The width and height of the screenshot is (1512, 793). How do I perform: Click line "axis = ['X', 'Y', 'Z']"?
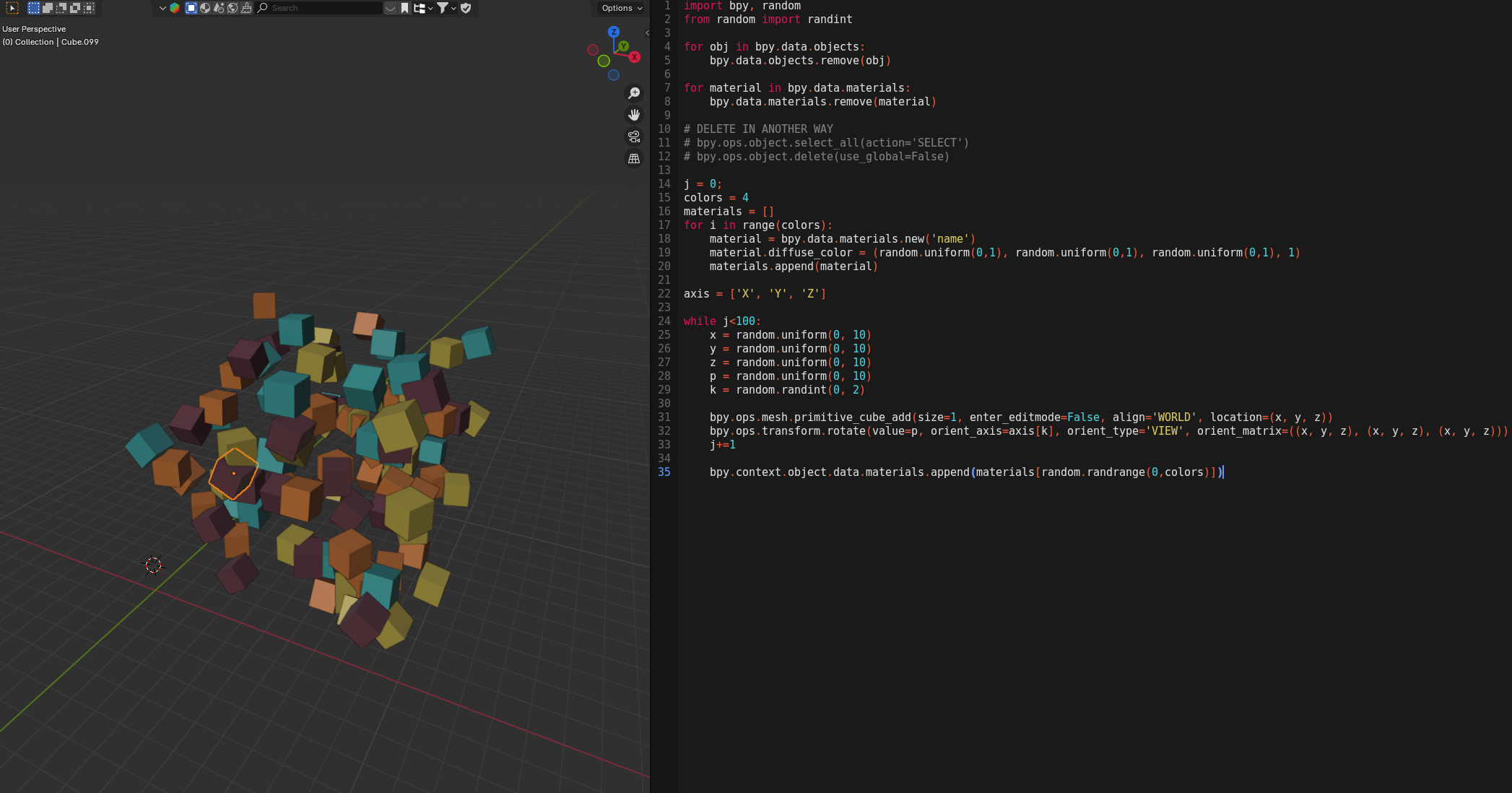click(755, 294)
